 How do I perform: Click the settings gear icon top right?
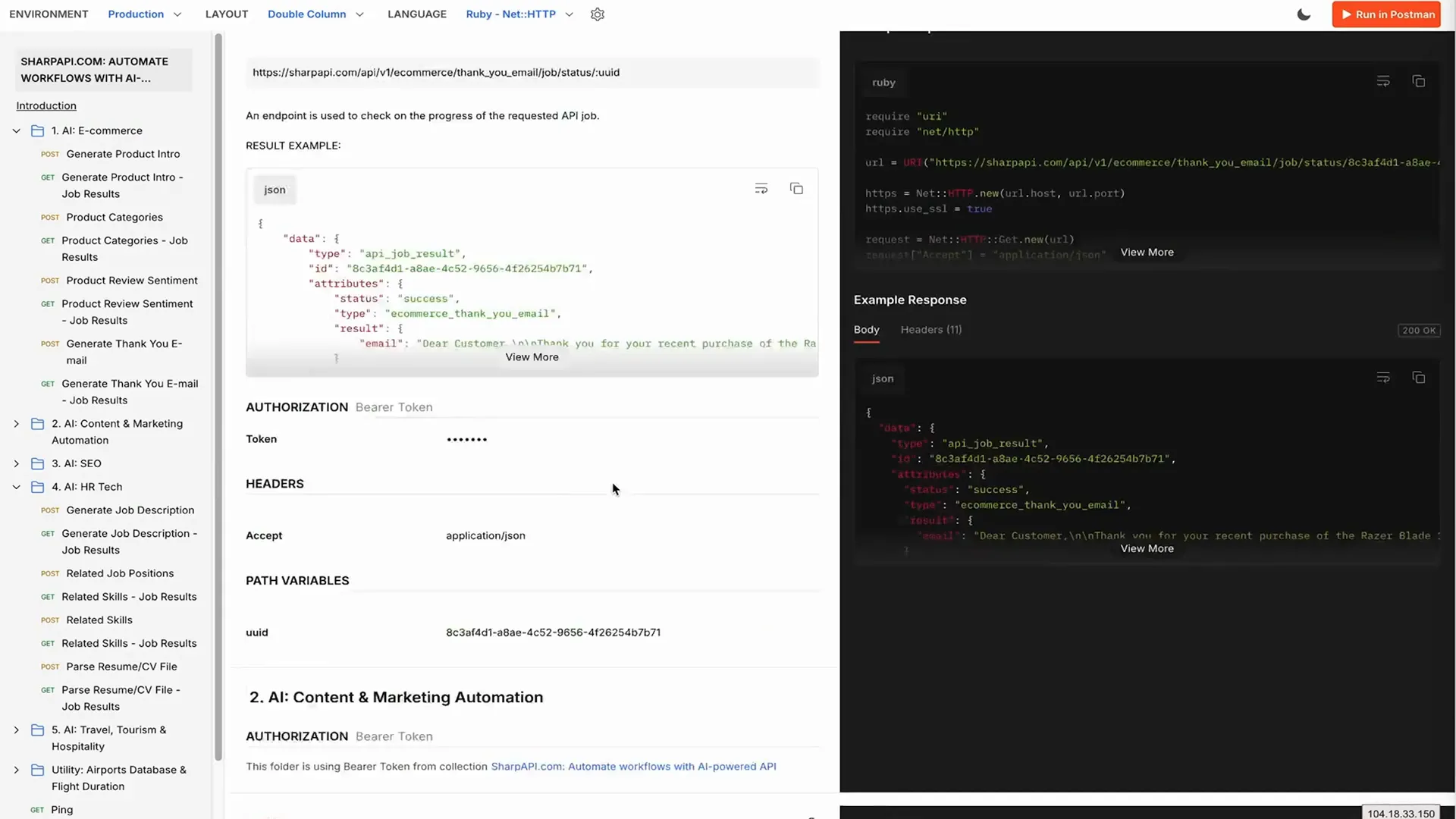(x=598, y=14)
